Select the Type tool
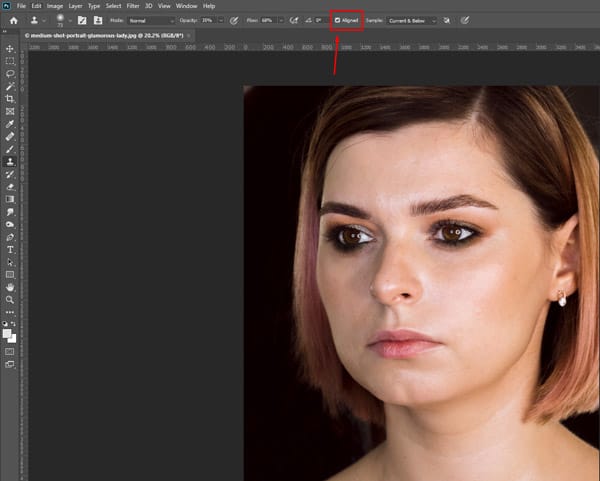The width and height of the screenshot is (600, 481). pos(10,250)
